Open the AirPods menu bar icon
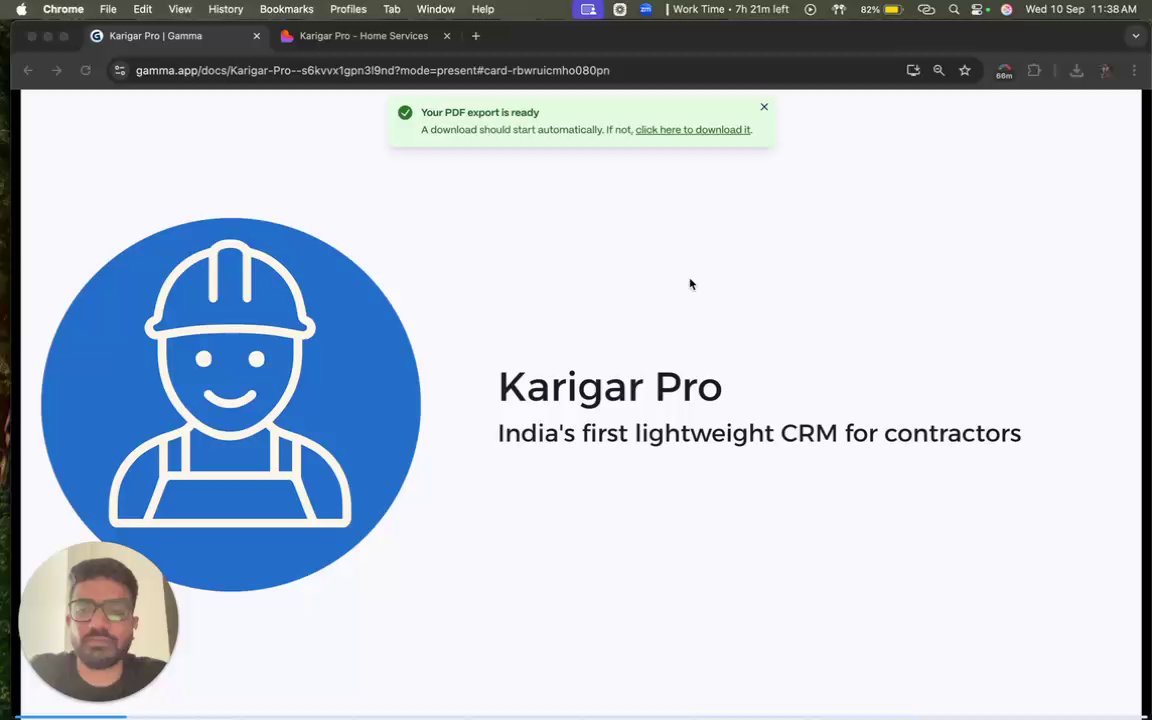Viewport: 1152px width, 720px height. coord(838,10)
